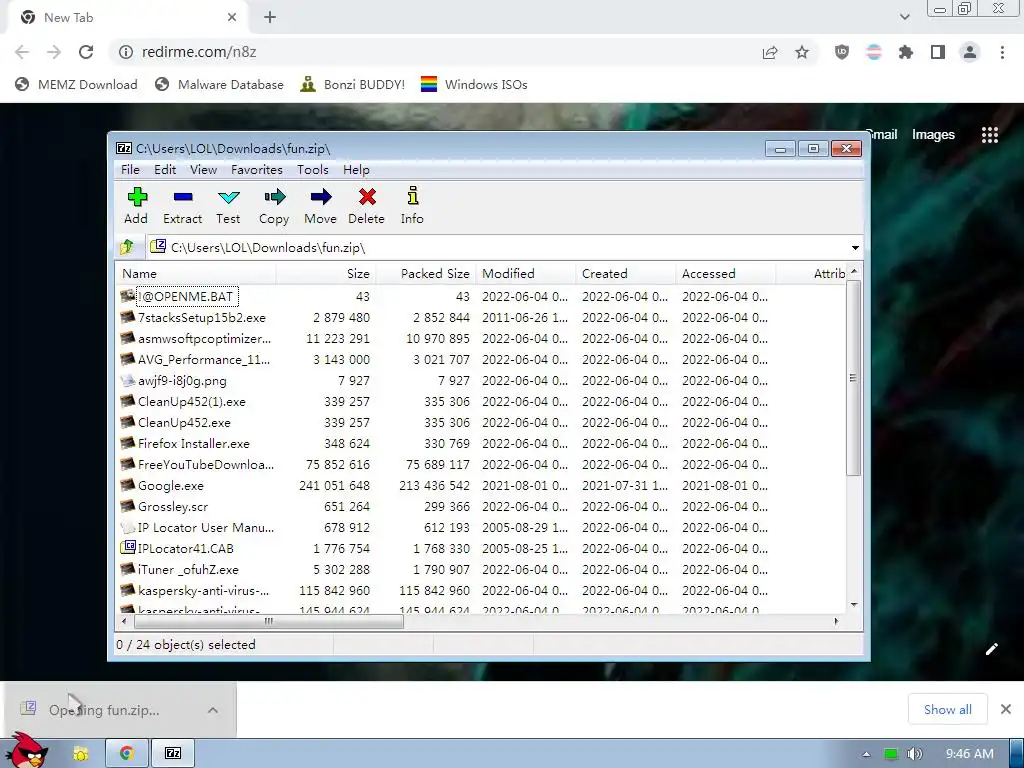Click the vertical scrollbar down arrow in file list
This screenshot has height=768, width=1024.
coord(854,605)
